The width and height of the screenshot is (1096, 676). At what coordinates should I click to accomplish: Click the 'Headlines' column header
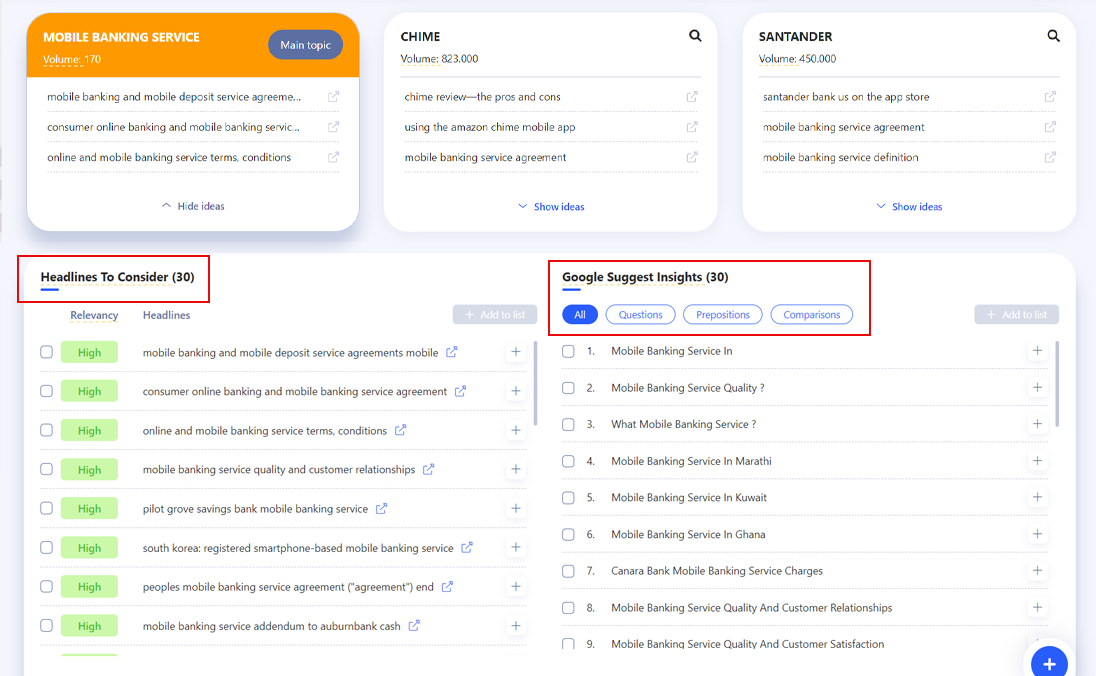pyautogui.click(x=166, y=315)
